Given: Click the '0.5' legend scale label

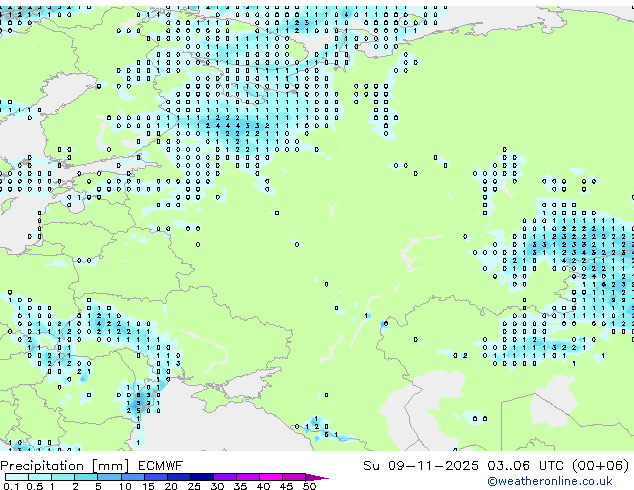Looking at the screenshot, I should 34,486.
